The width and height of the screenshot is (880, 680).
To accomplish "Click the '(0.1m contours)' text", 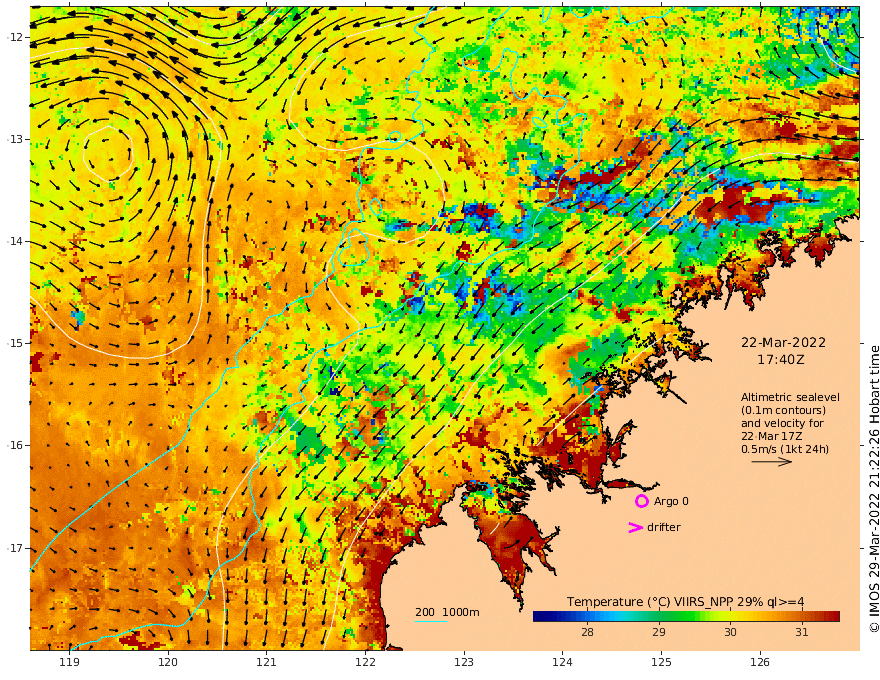I will pyautogui.click(x=783, y=410).
